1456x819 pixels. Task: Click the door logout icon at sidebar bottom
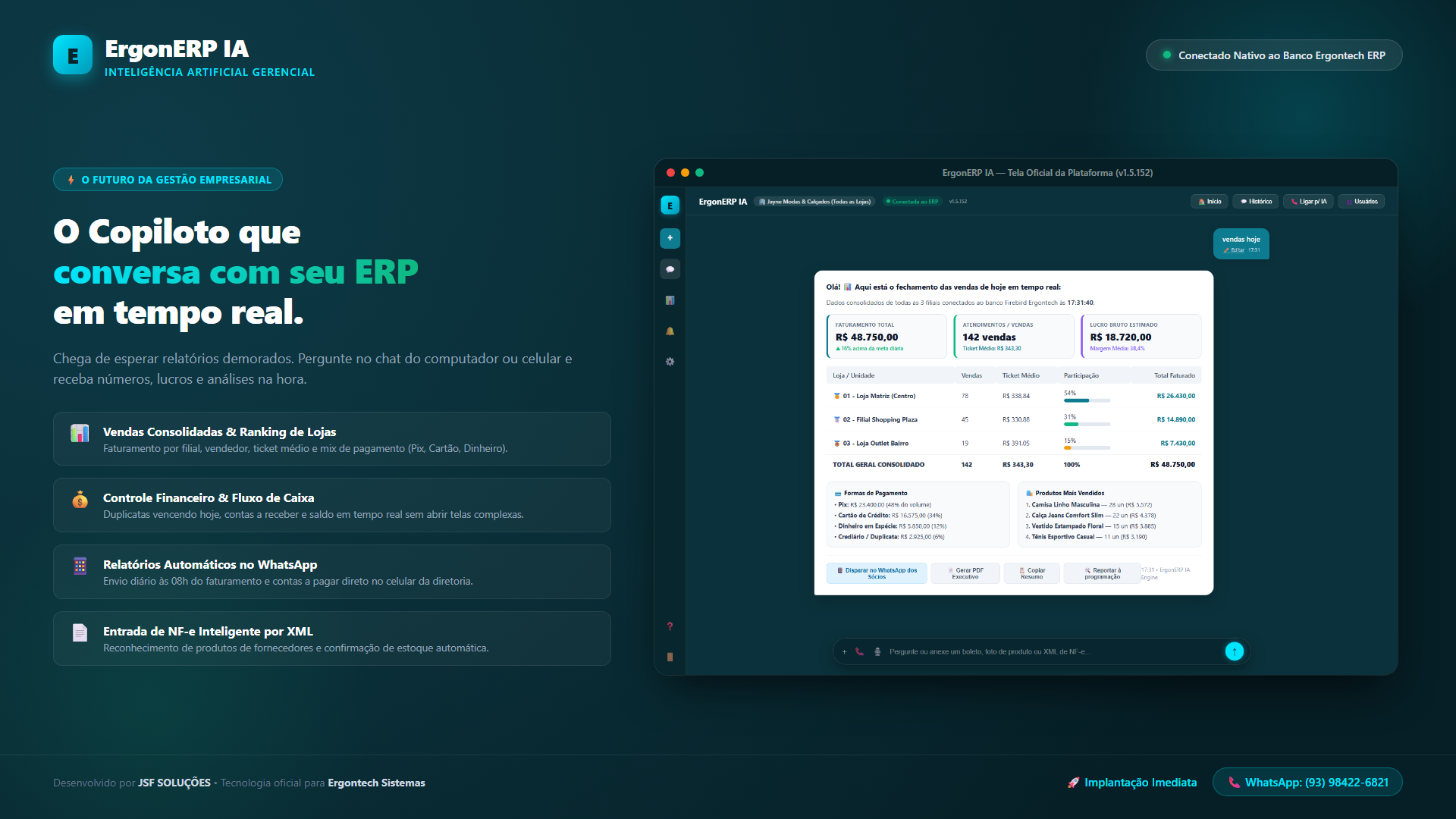coord(670,657)
